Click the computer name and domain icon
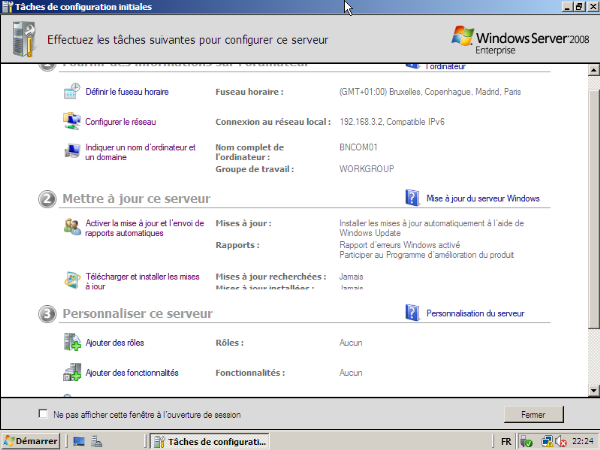This screenshot has height=450, width=600. pos(72,151)
